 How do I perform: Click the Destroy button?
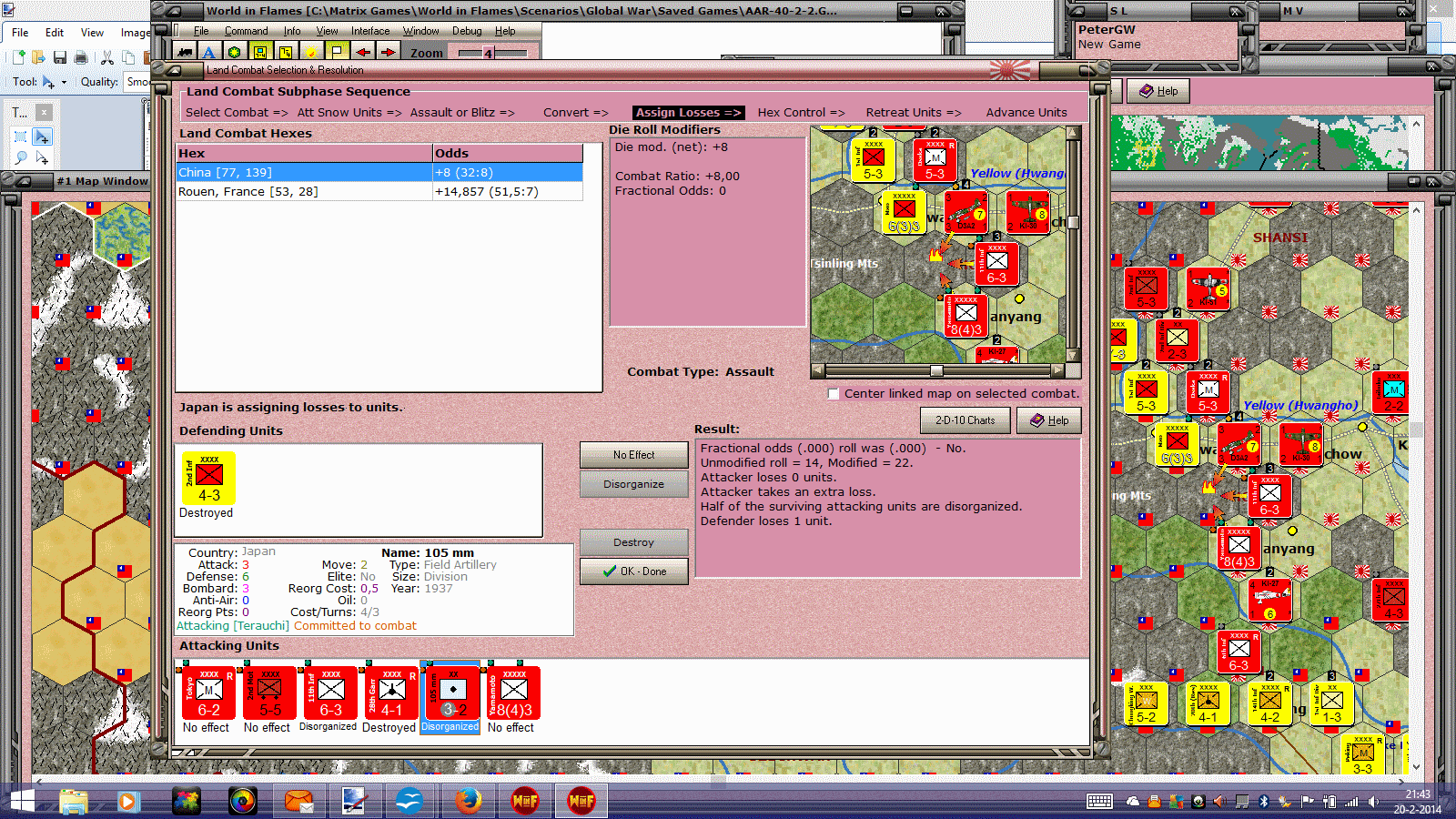point(633,542)
